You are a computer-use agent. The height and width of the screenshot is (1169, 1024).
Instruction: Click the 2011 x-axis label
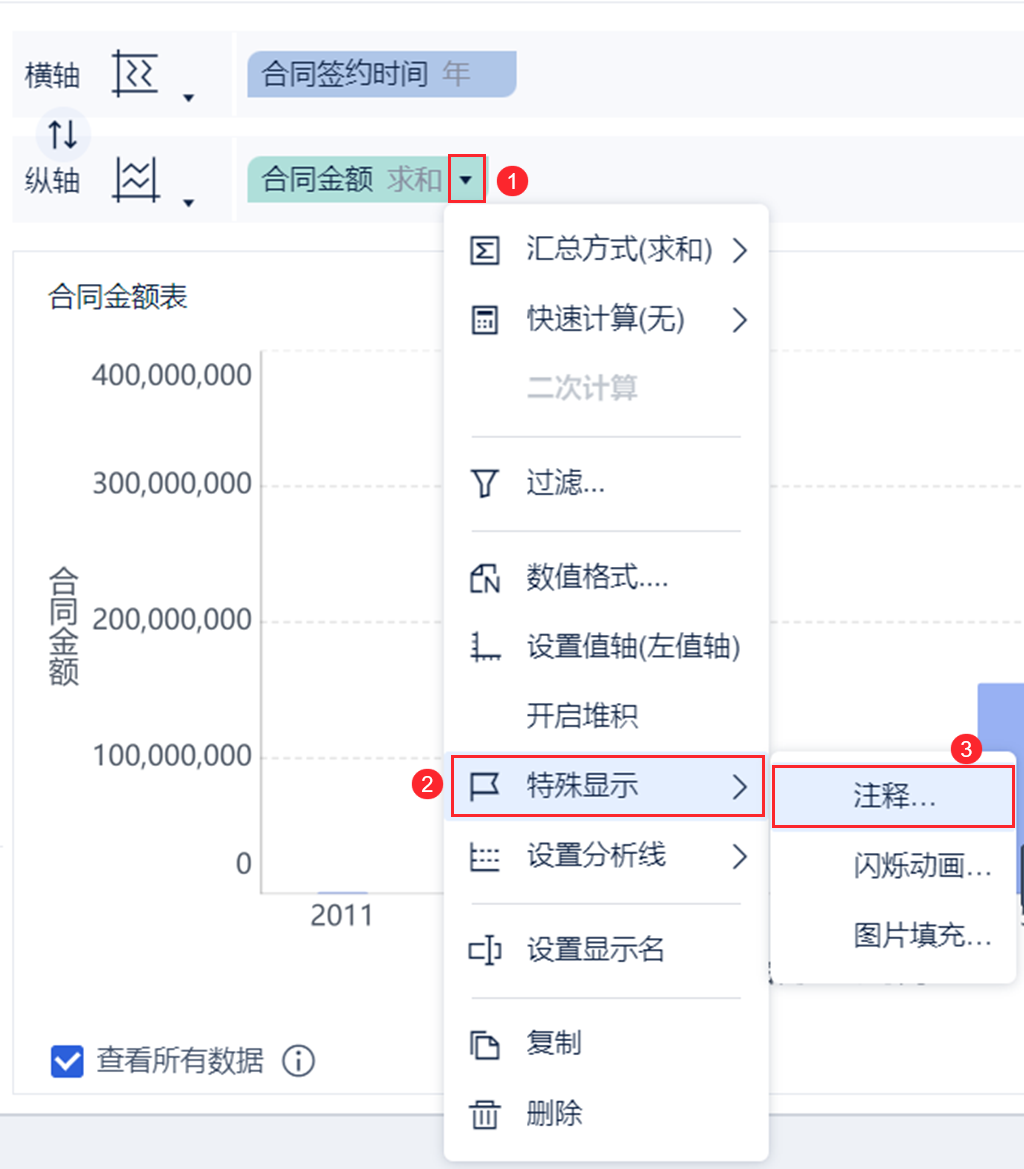click(341, 916)
